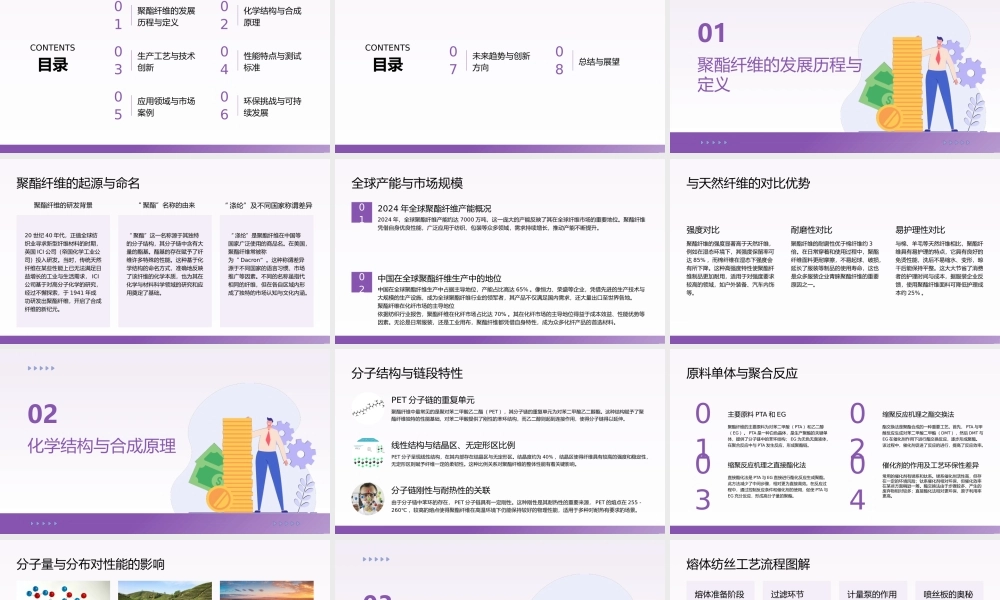
Task: Select the heading 主要原料PTA和EG
Action: 756,414
